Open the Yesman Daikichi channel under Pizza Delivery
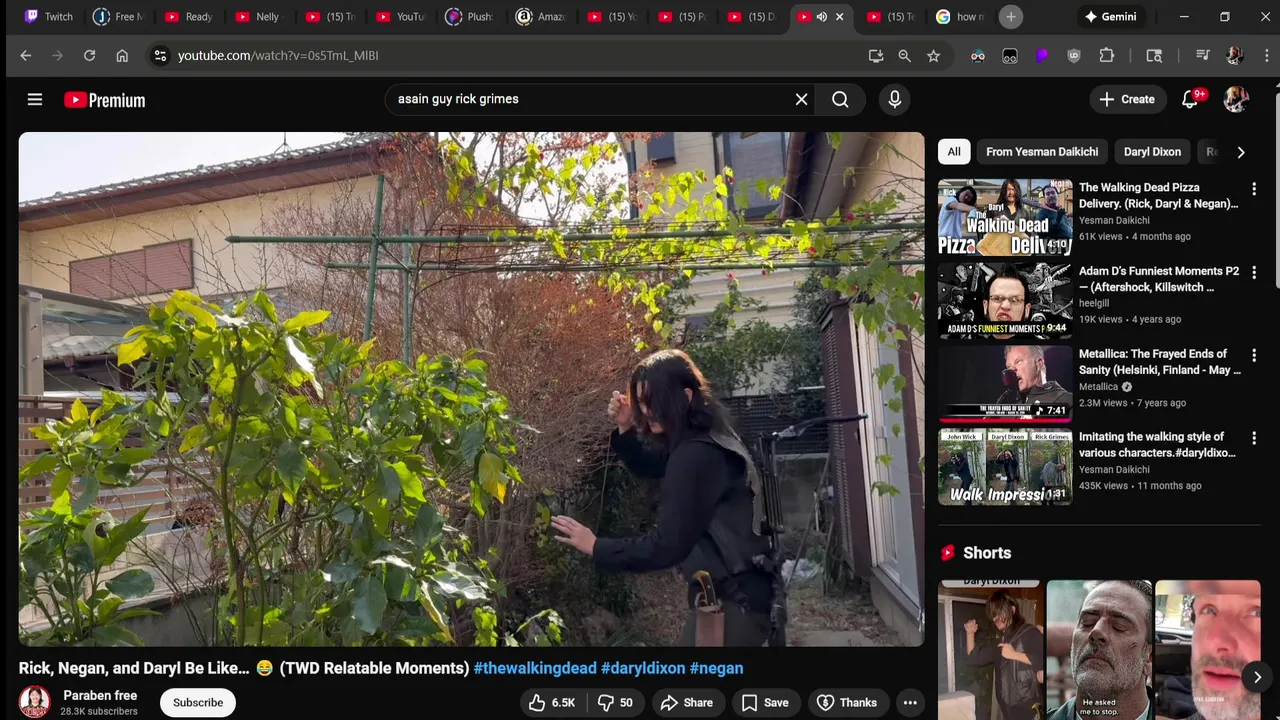This screenshot has height=720, width=1280. (1113, 220)
